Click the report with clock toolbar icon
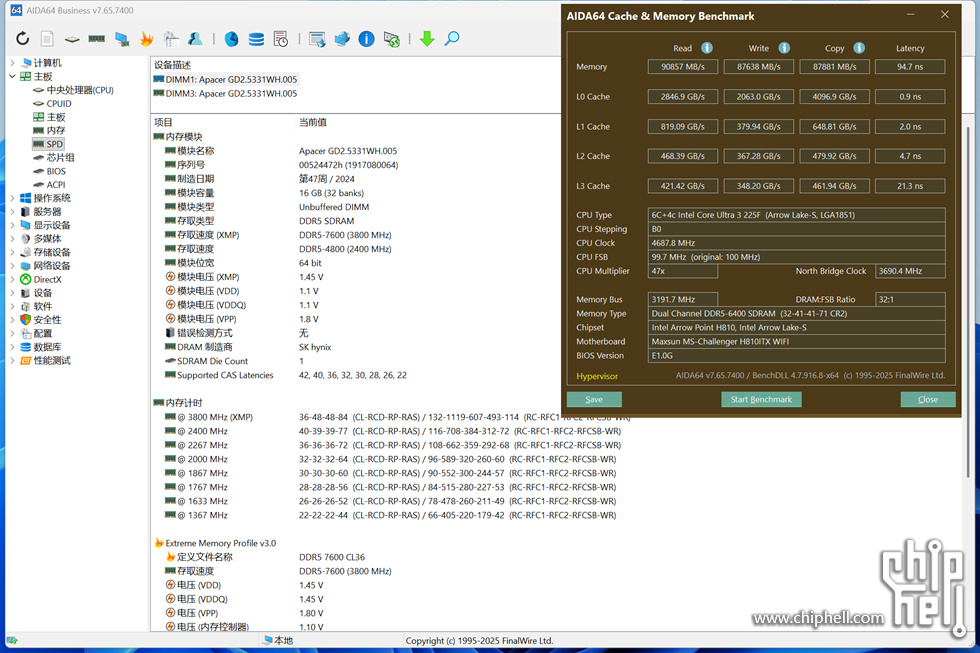Viewport: 980px width, 653px height. click(281, 39)
